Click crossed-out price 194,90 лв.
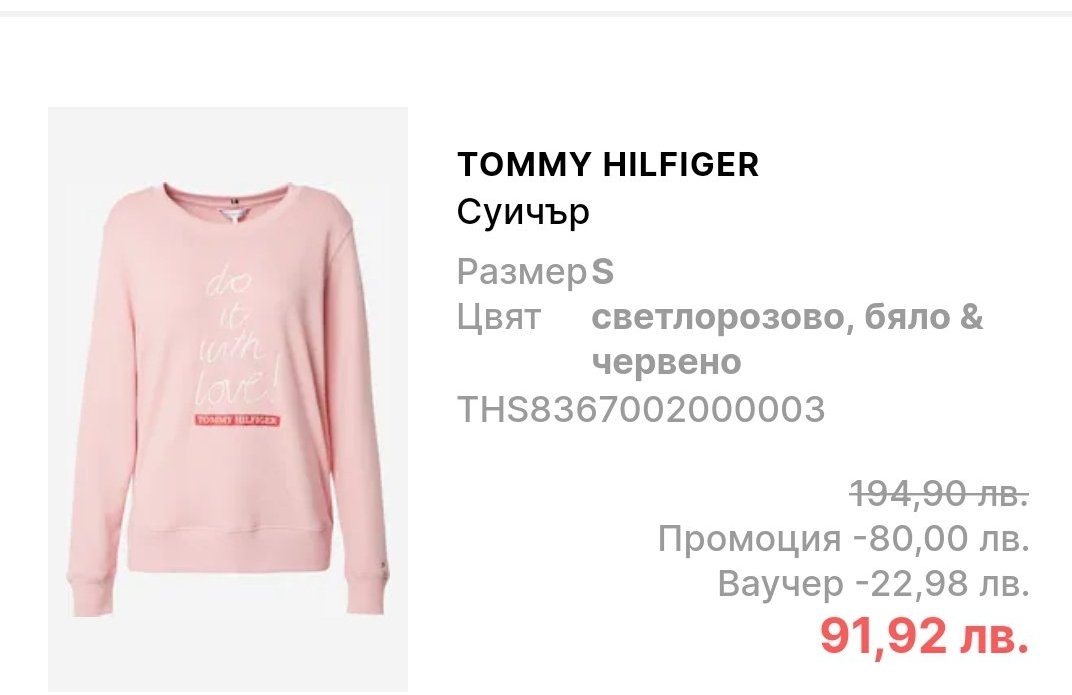The image size is (1072, 695). 939,493
